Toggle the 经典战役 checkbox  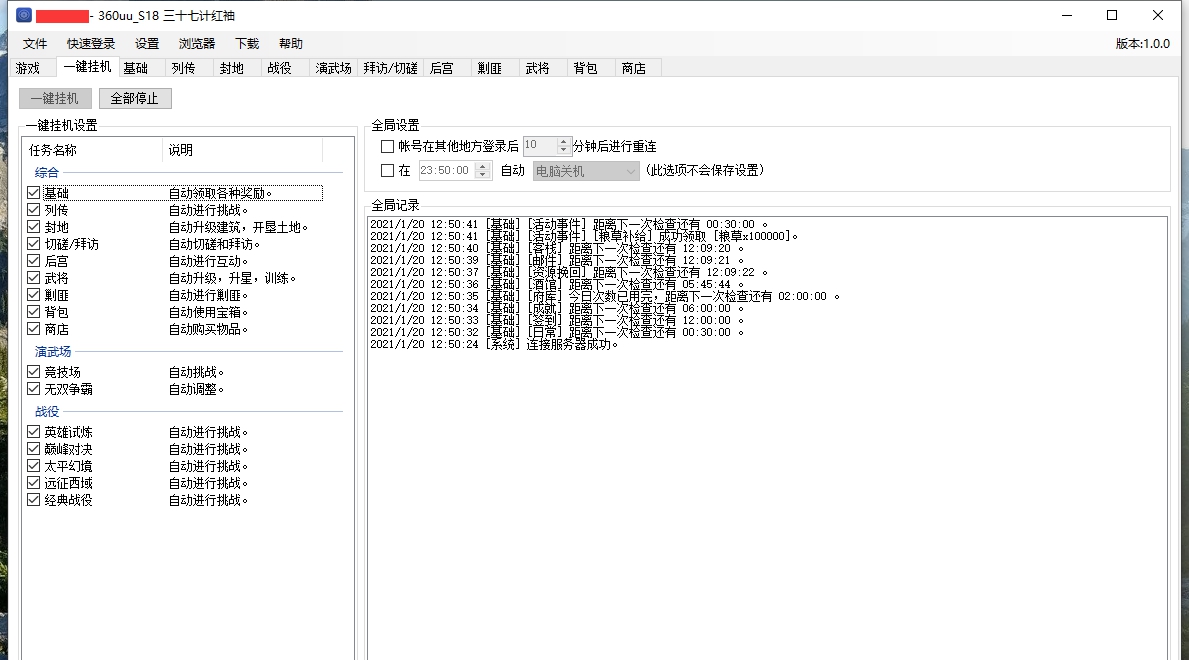click(x=33, y=499)
